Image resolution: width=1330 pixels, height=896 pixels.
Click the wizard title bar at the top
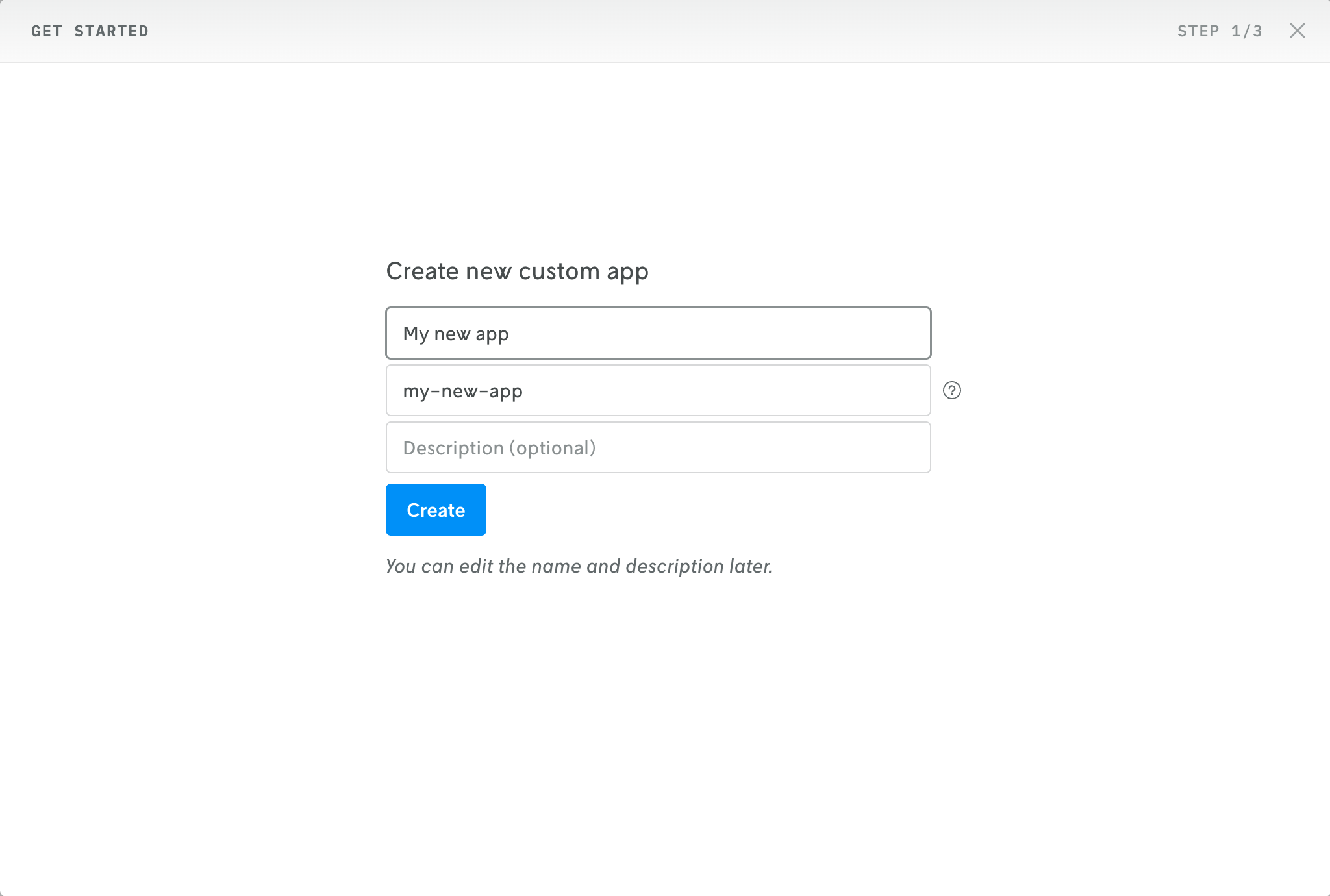click(x=665, y=31)
